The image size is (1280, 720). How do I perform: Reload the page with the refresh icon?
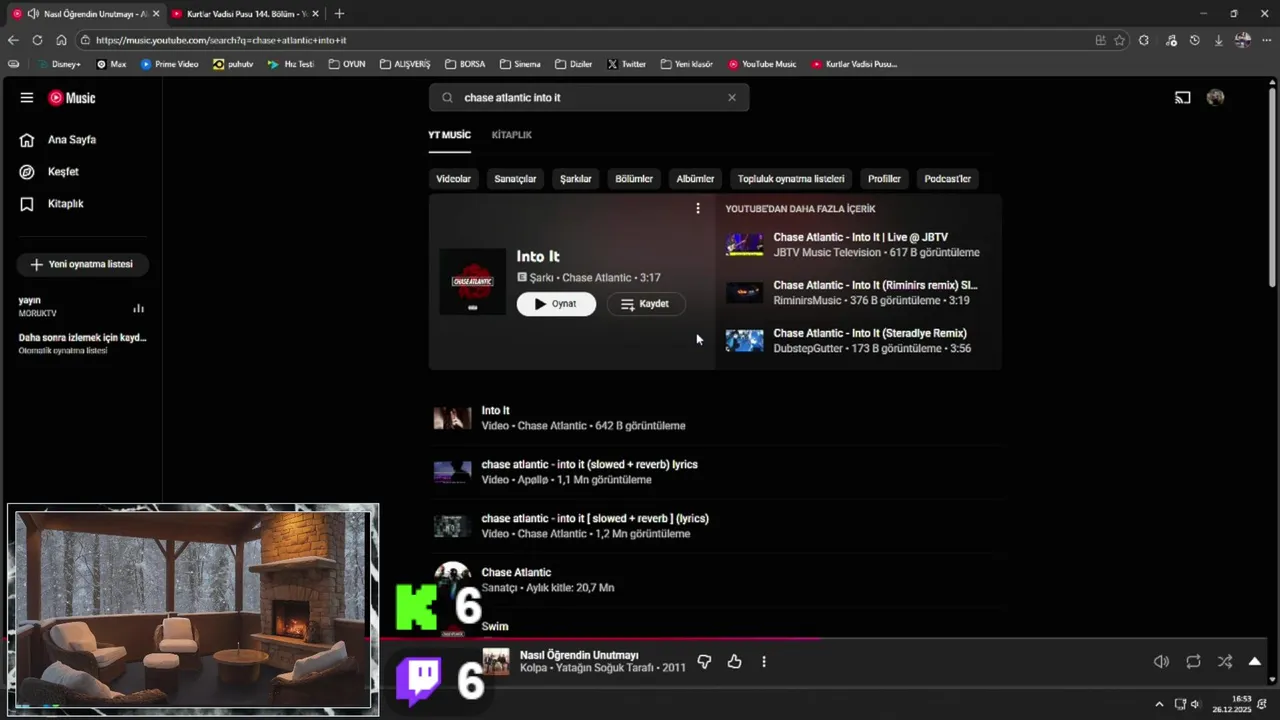click(x=37, y=40)
